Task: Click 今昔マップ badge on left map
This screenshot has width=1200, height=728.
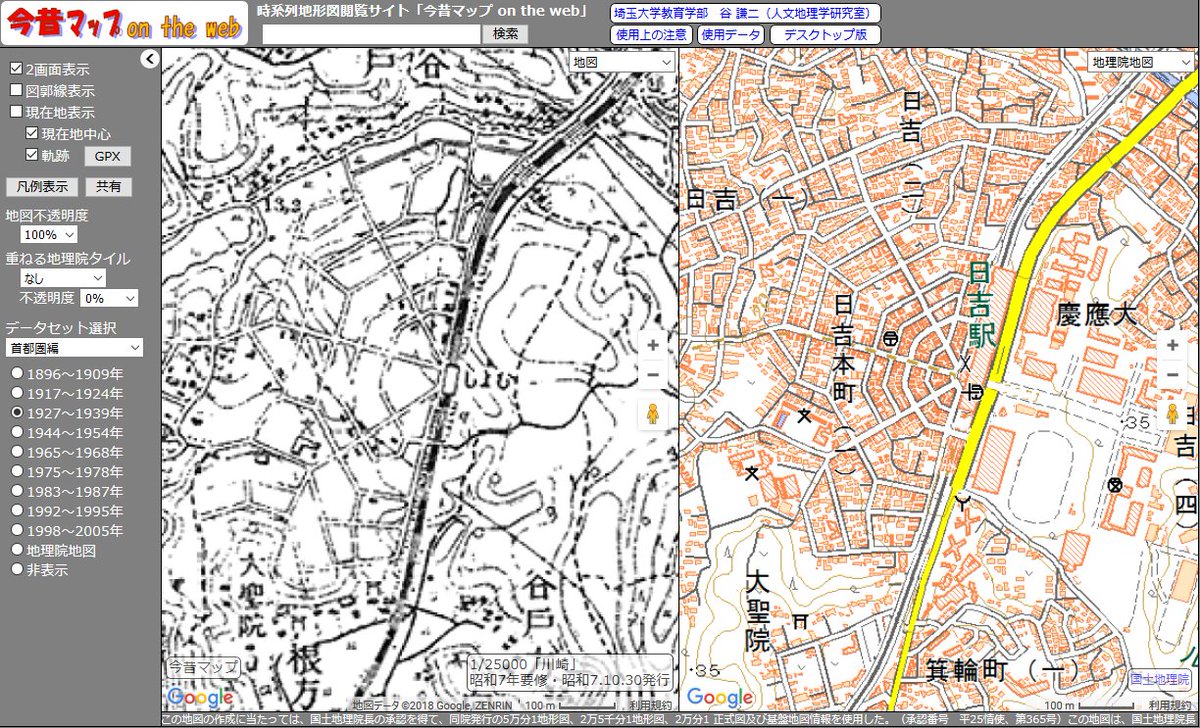Action: [203, 666]
